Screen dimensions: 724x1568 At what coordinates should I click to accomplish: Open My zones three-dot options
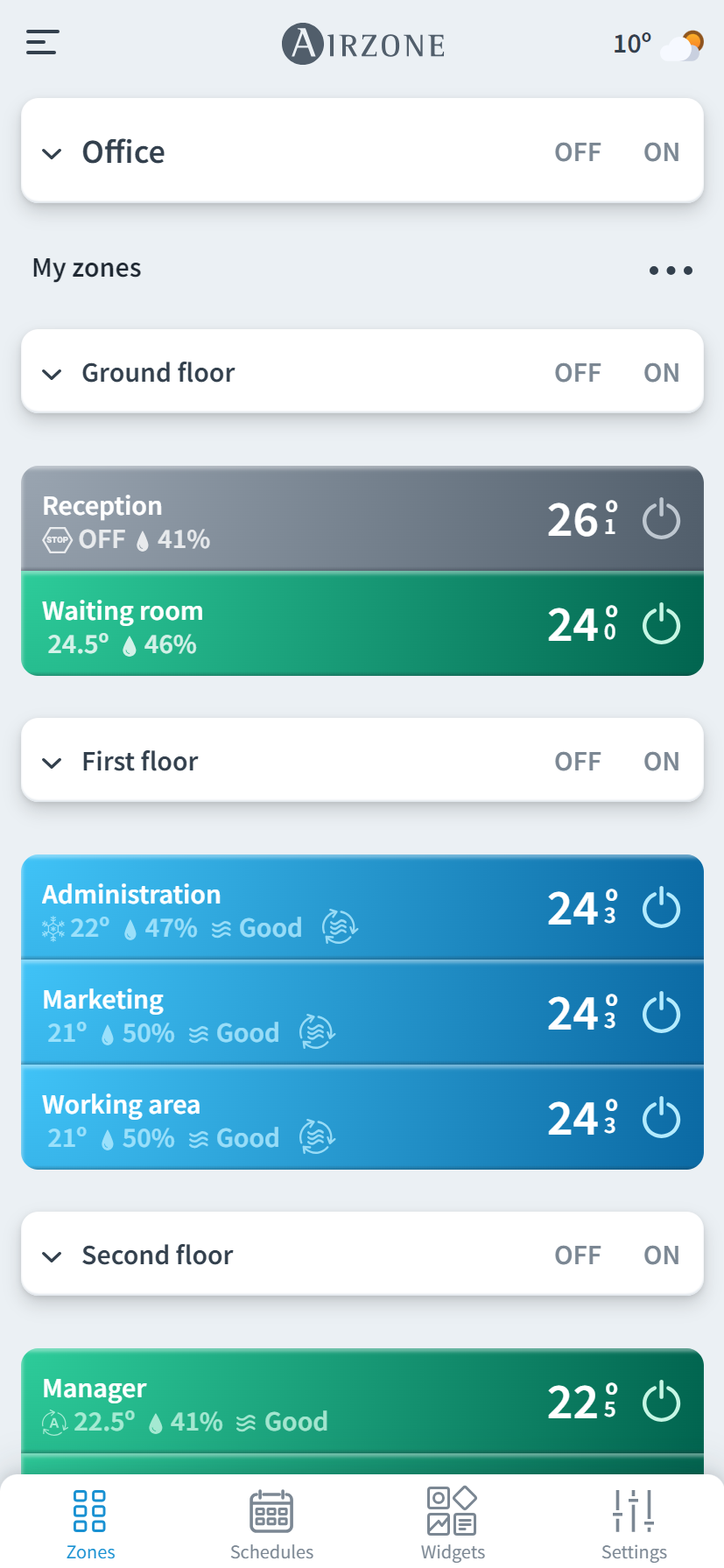click(671, 271)
